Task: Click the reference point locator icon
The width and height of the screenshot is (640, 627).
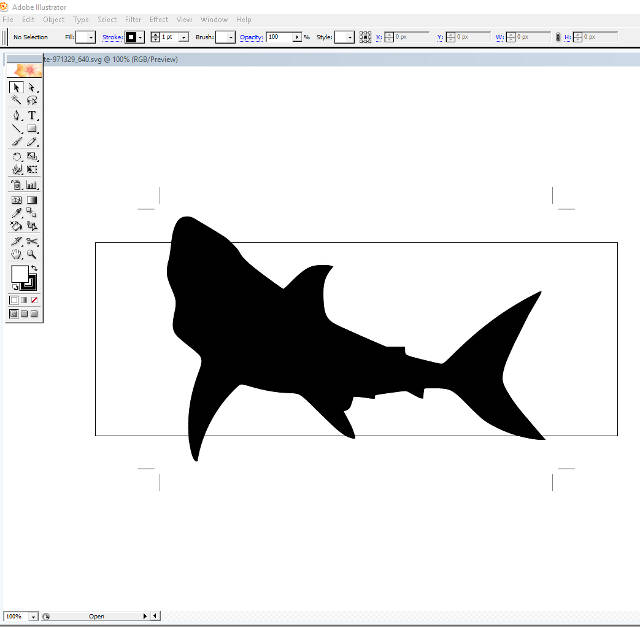Action: click(x=365, y=37)
